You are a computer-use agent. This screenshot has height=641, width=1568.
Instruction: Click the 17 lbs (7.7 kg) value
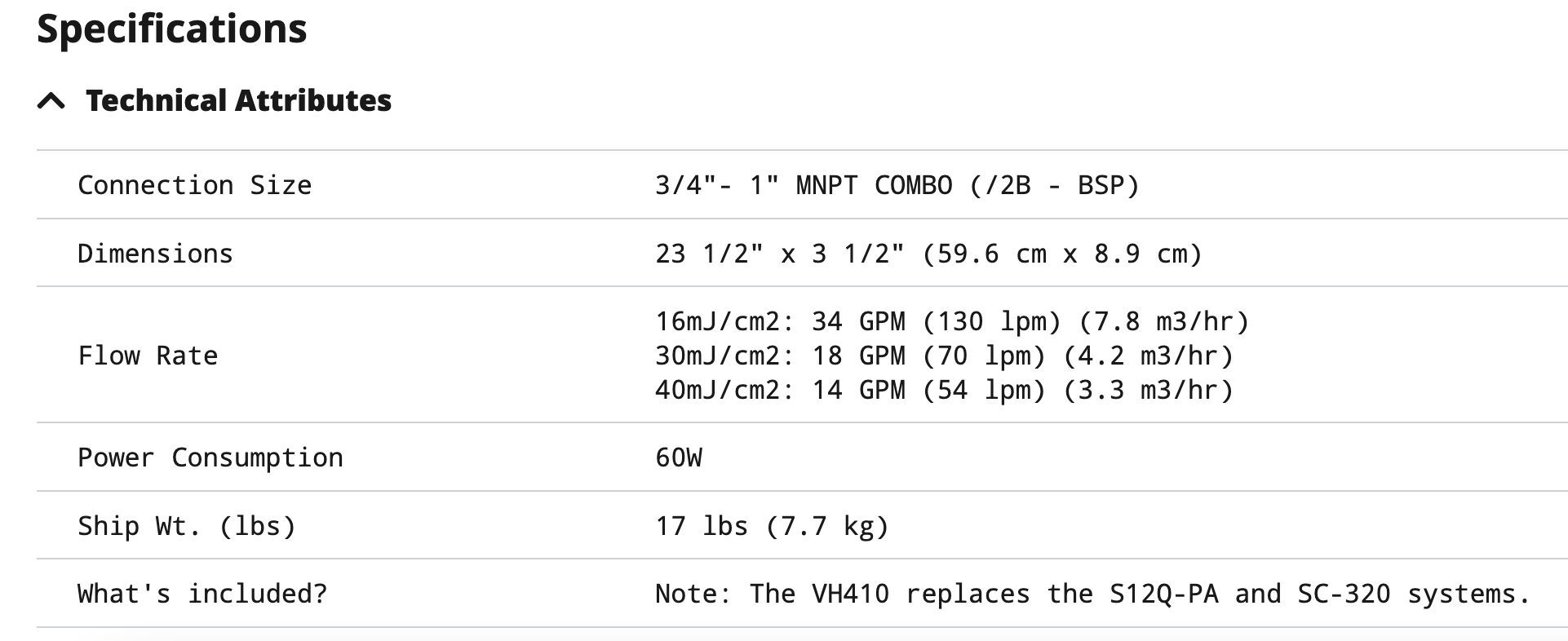pyautogui.click(x=772, y=526)
